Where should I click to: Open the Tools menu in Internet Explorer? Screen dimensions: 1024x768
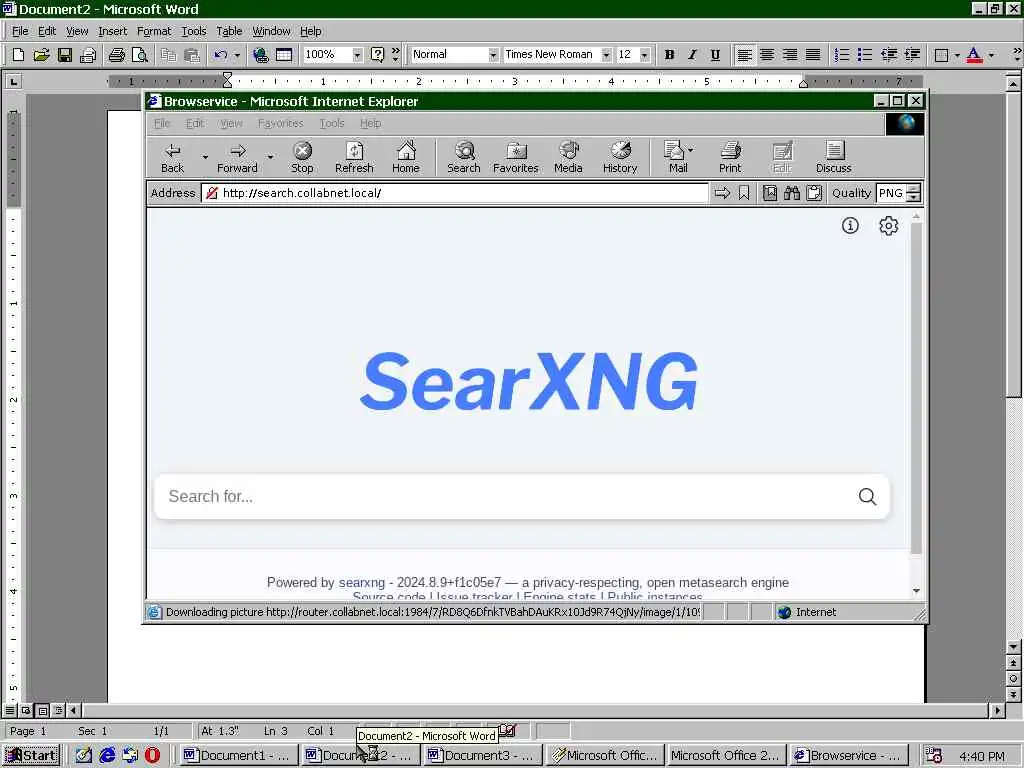coord(332,123)
